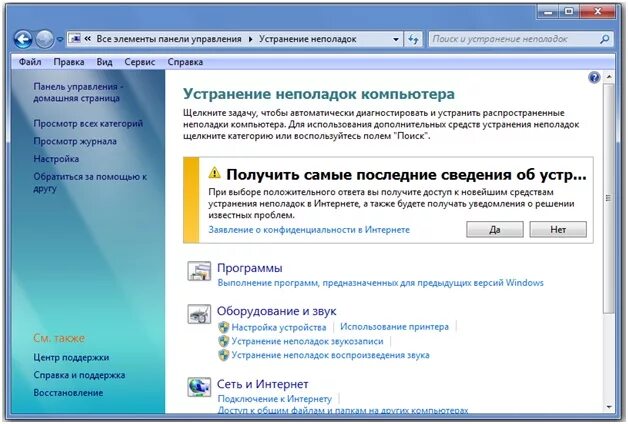Open 'Настройка устройства' troubleshooter

[279, 327]
